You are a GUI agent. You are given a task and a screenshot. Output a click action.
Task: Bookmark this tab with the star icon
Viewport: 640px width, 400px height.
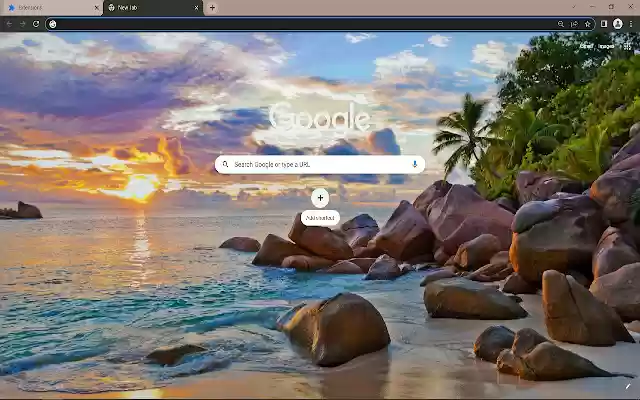click(x=588, y=24)
